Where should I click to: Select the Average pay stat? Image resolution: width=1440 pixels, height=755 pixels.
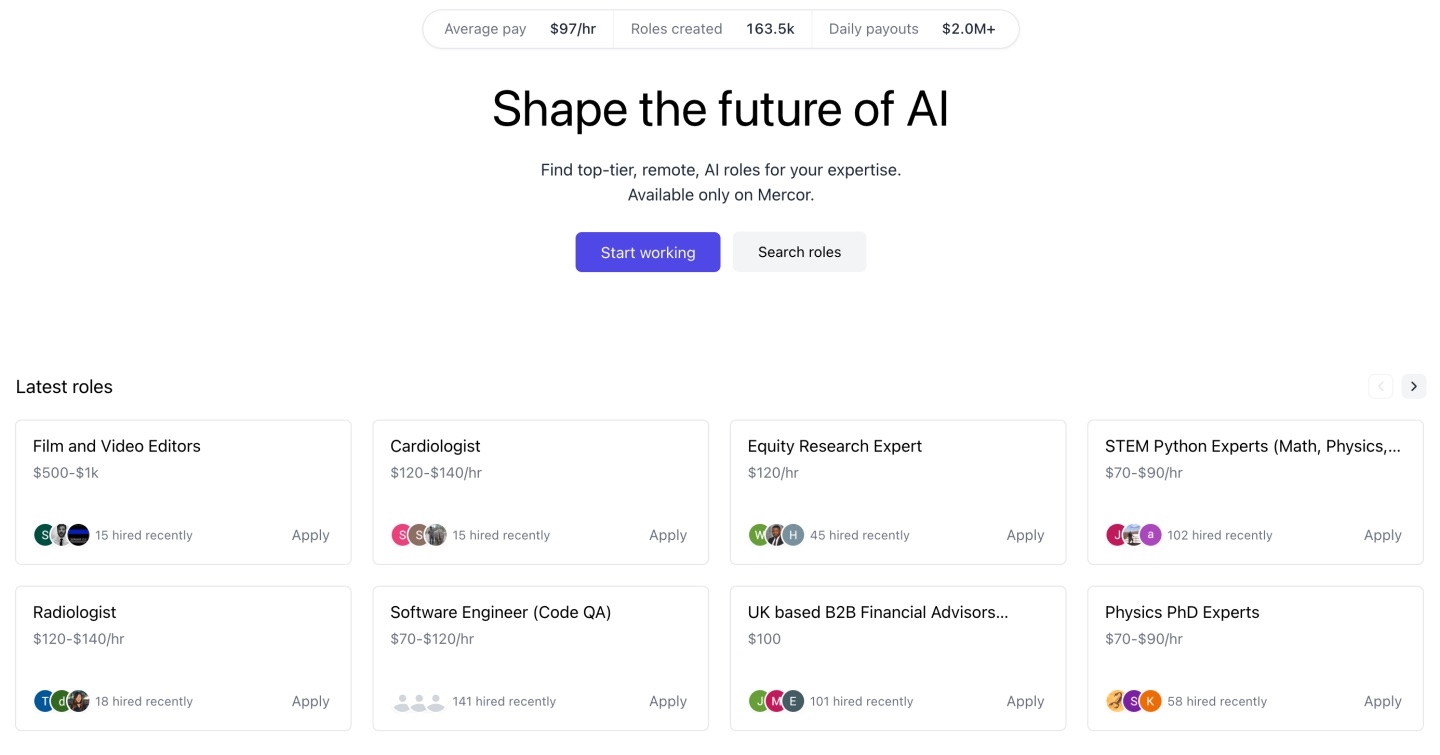pyautogui.click(x=519, y=29)
